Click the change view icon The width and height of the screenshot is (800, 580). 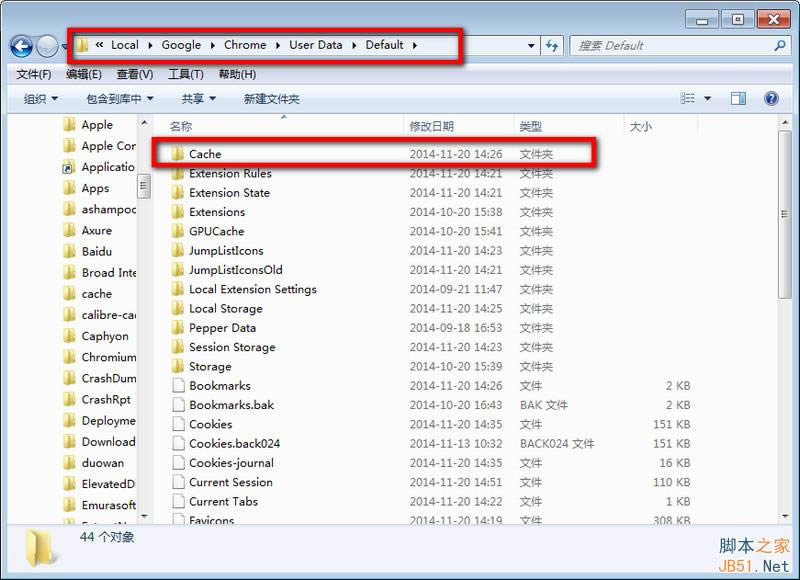[688, 98]
